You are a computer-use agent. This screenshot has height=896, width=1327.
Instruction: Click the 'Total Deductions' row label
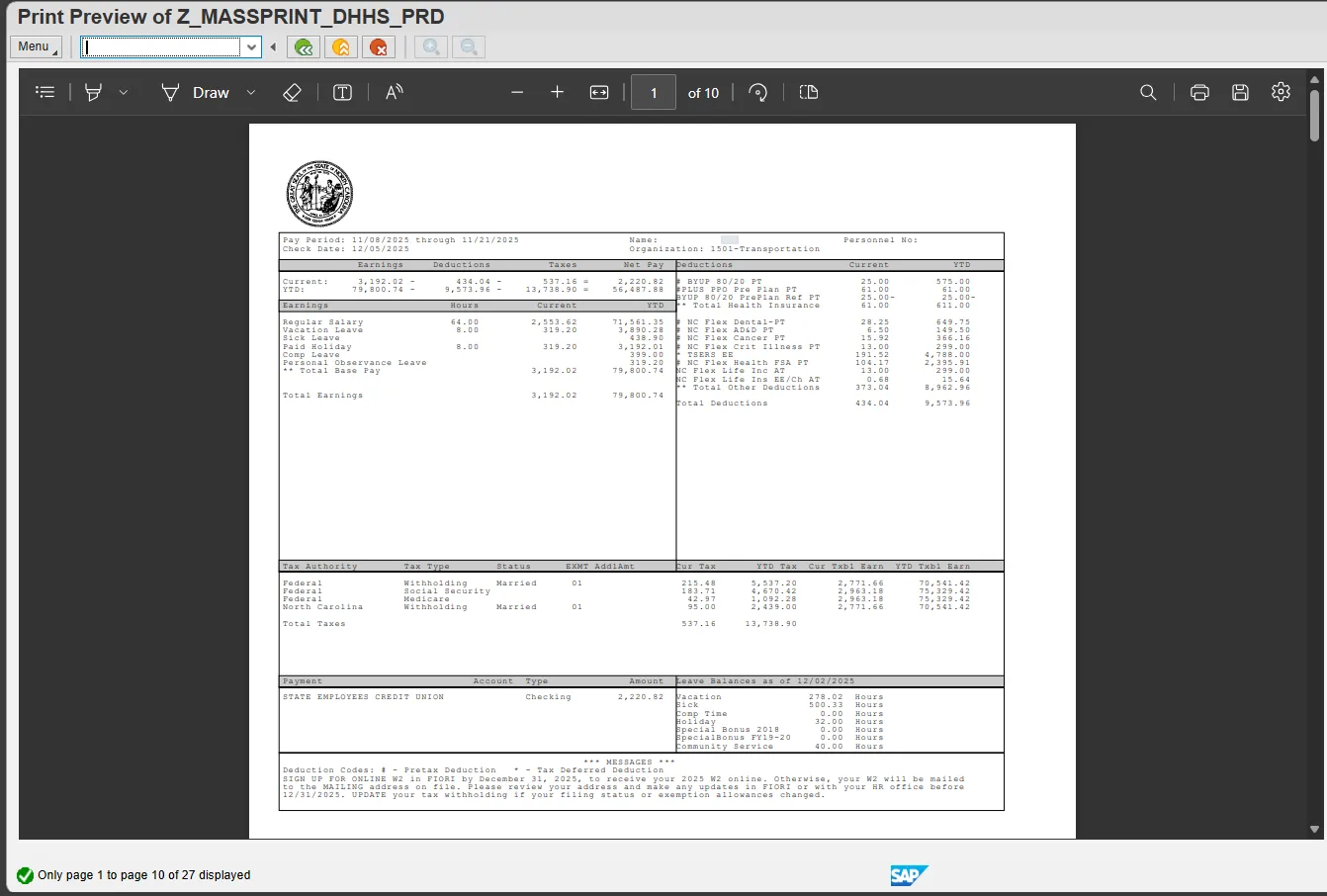pos(722,403)
